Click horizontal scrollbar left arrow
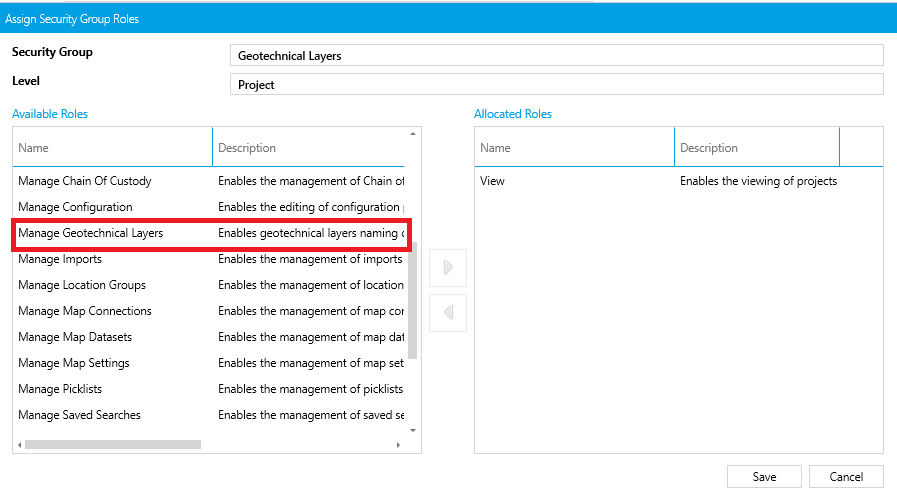 pos(19,444)
